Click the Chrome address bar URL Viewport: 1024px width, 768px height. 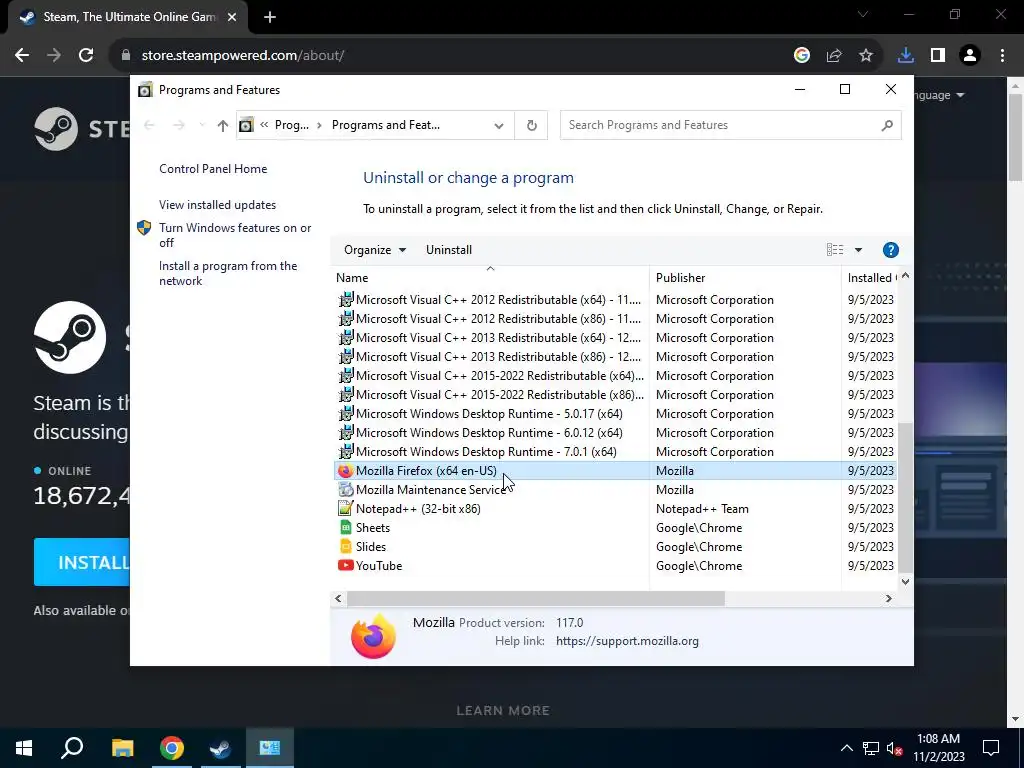click(243, 56)
